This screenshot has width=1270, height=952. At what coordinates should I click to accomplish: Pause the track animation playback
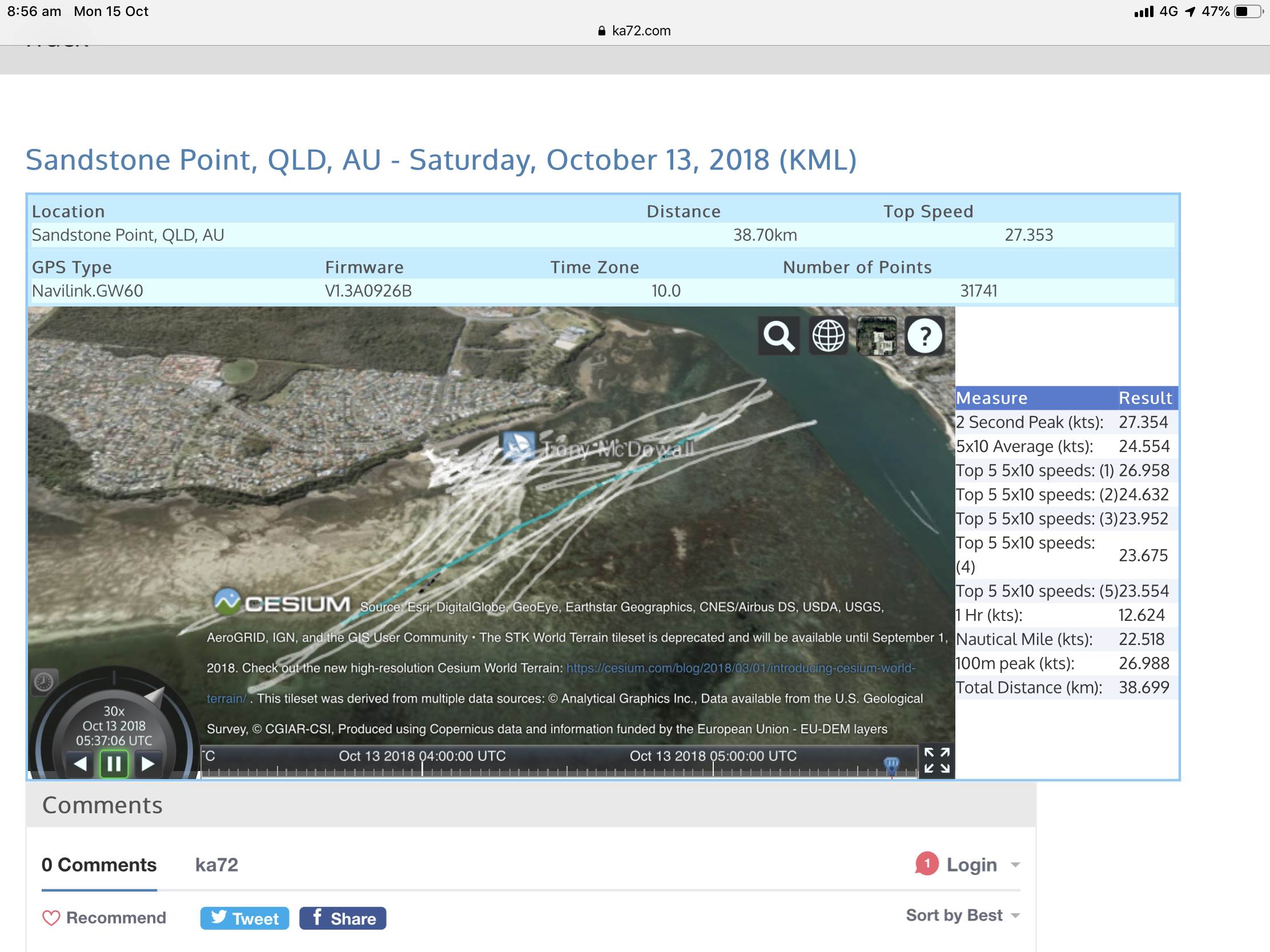pyautogui.click(x=114, y=764)
